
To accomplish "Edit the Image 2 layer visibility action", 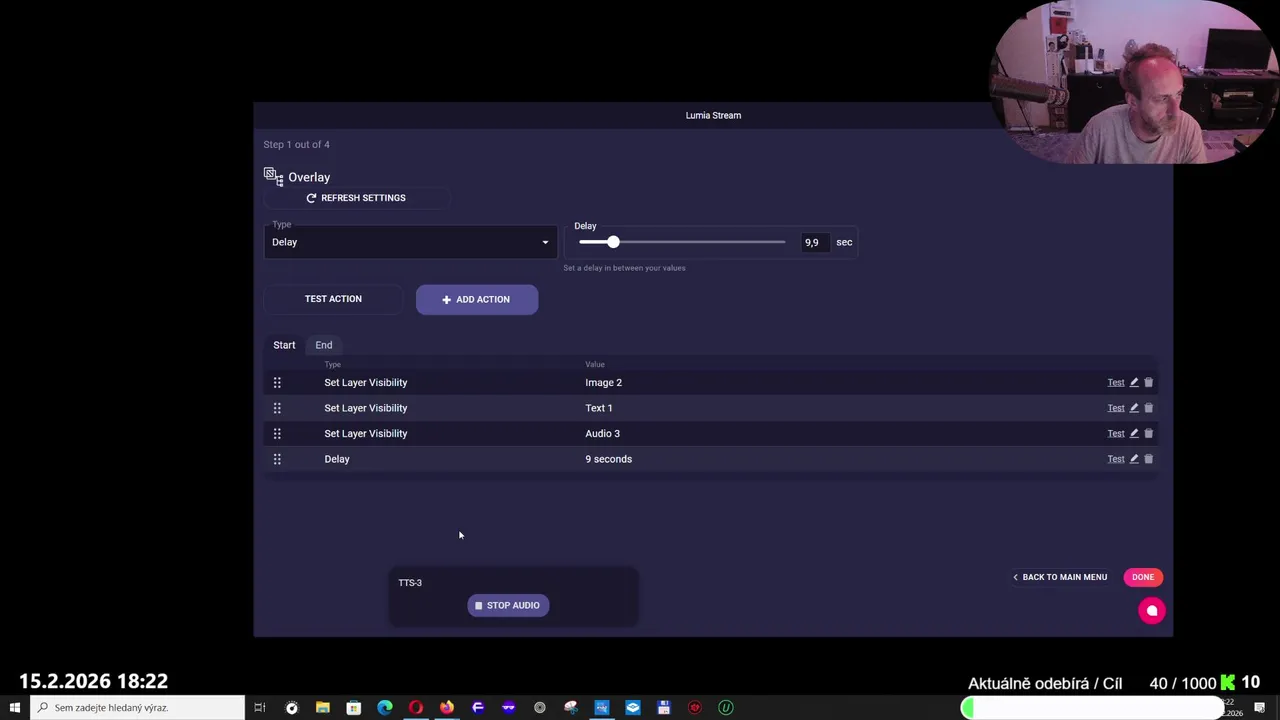I will click(x=1134, y=382).
